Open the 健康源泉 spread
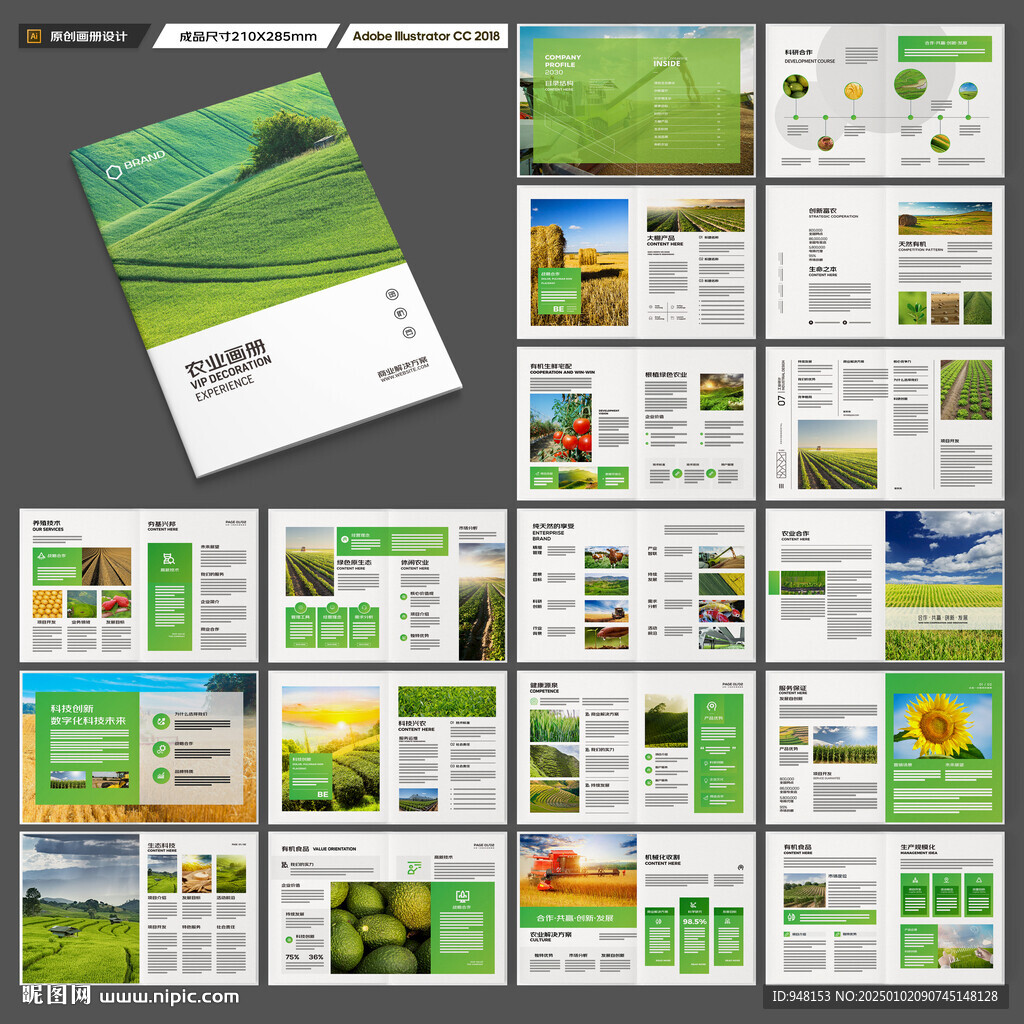This screenshot has height=1024, width=1024. tap(636, 747)
